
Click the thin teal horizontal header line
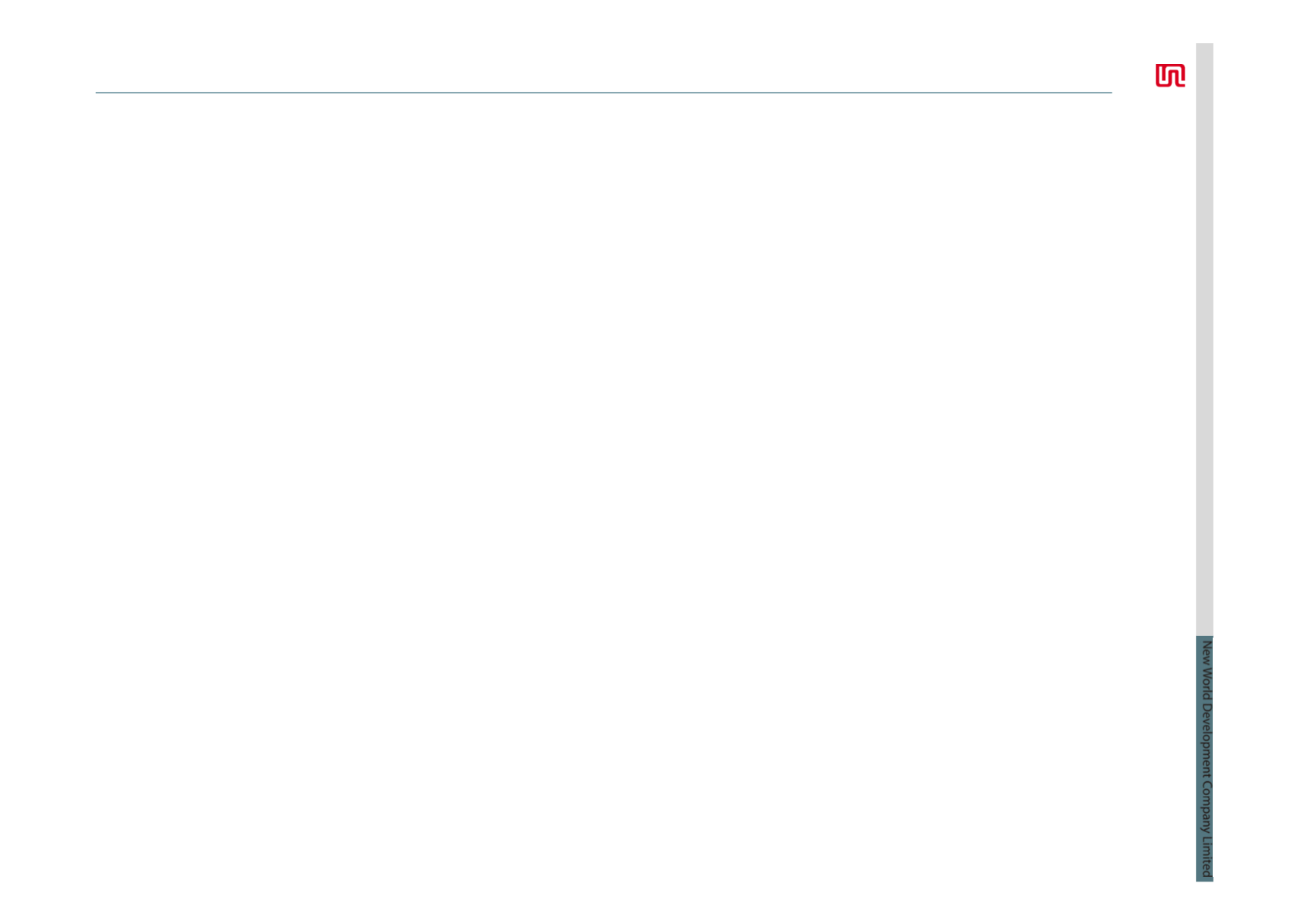(603, 93)
